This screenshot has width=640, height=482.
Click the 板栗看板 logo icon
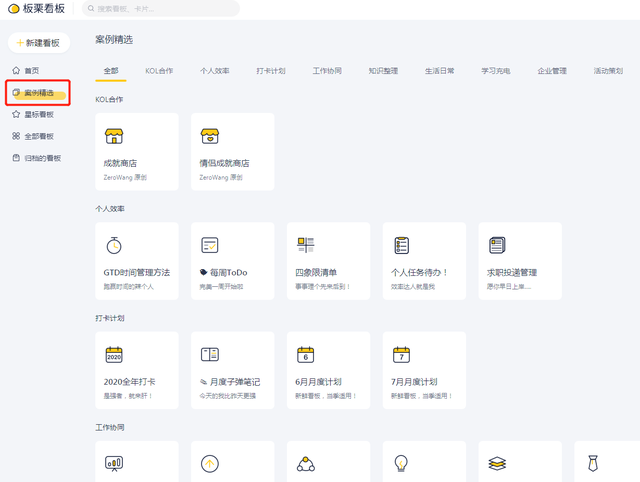point(14,9)
